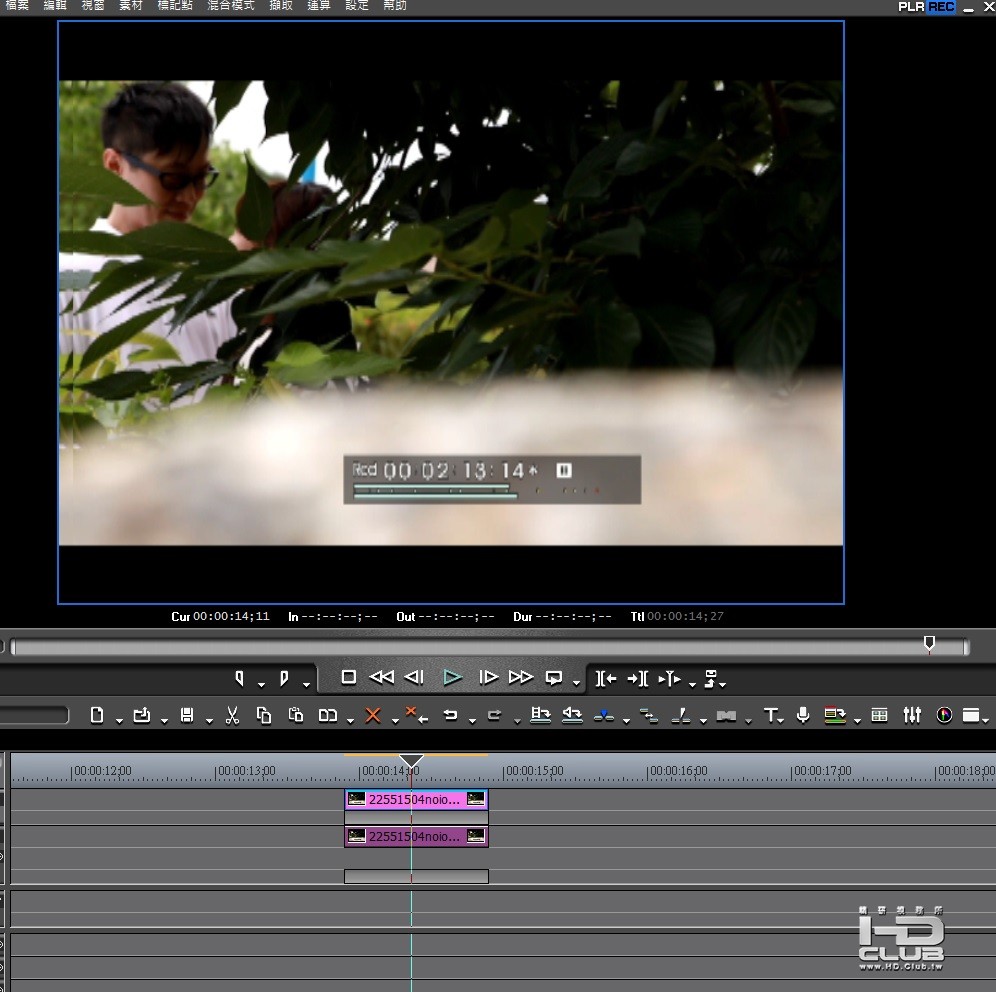Click the Overwrite to timeline icon
The image size is (996, 992).
pyautogui.click(x=572, y=715)
